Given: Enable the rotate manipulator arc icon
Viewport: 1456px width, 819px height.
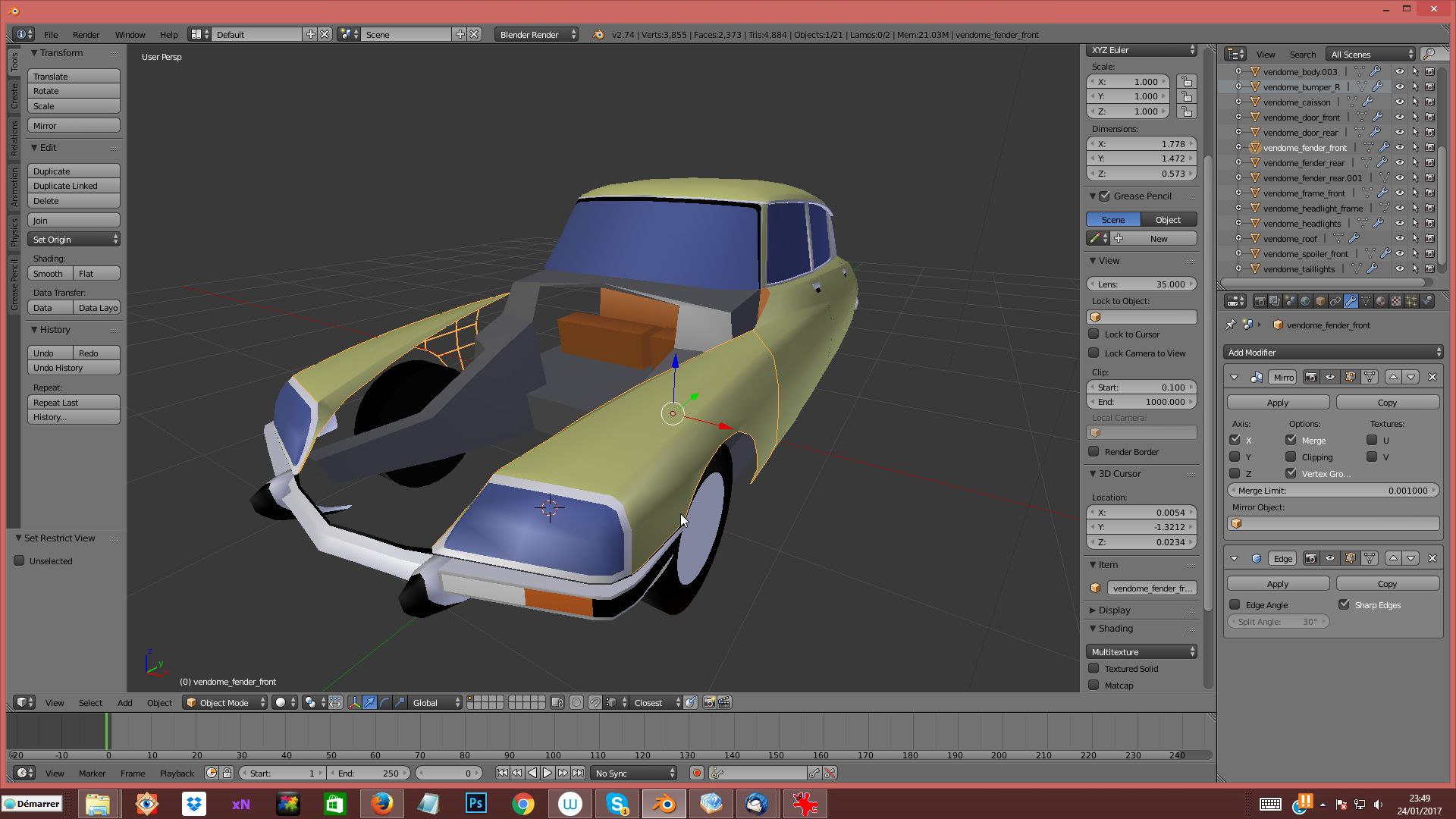Looking at the screenshot, I should (384, 702).
